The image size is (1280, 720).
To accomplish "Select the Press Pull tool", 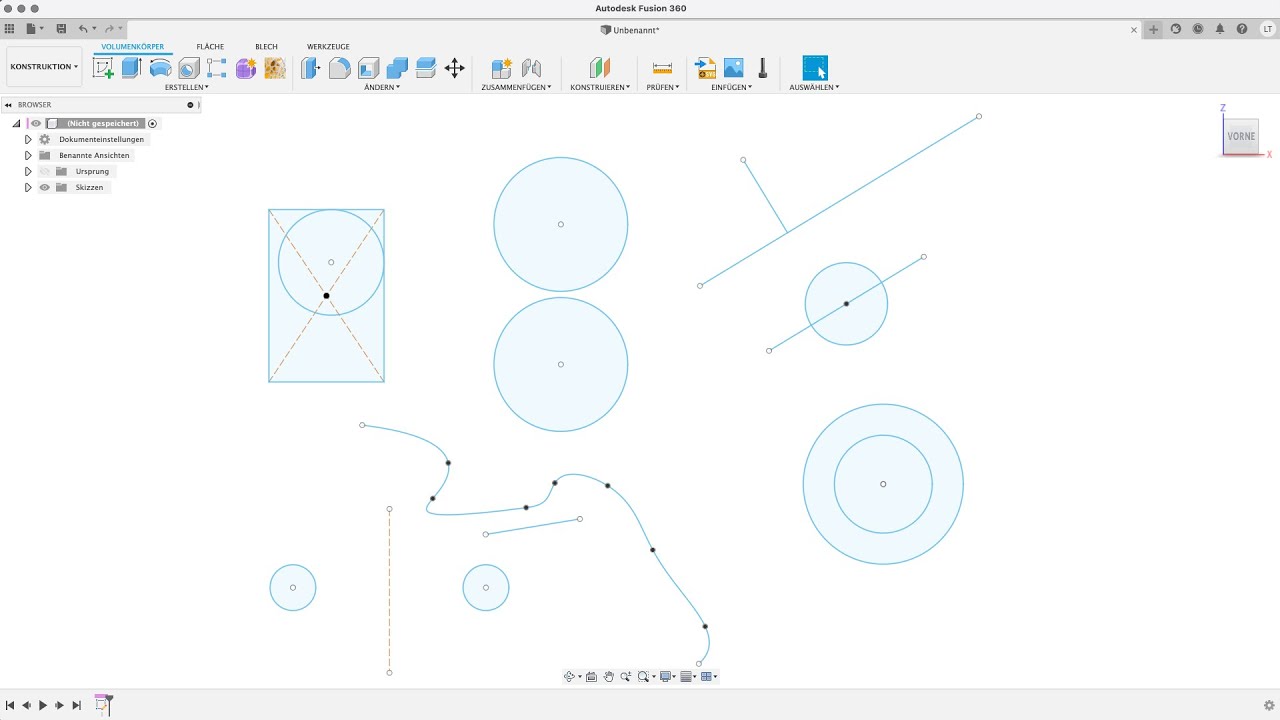I will pos(311,68).
